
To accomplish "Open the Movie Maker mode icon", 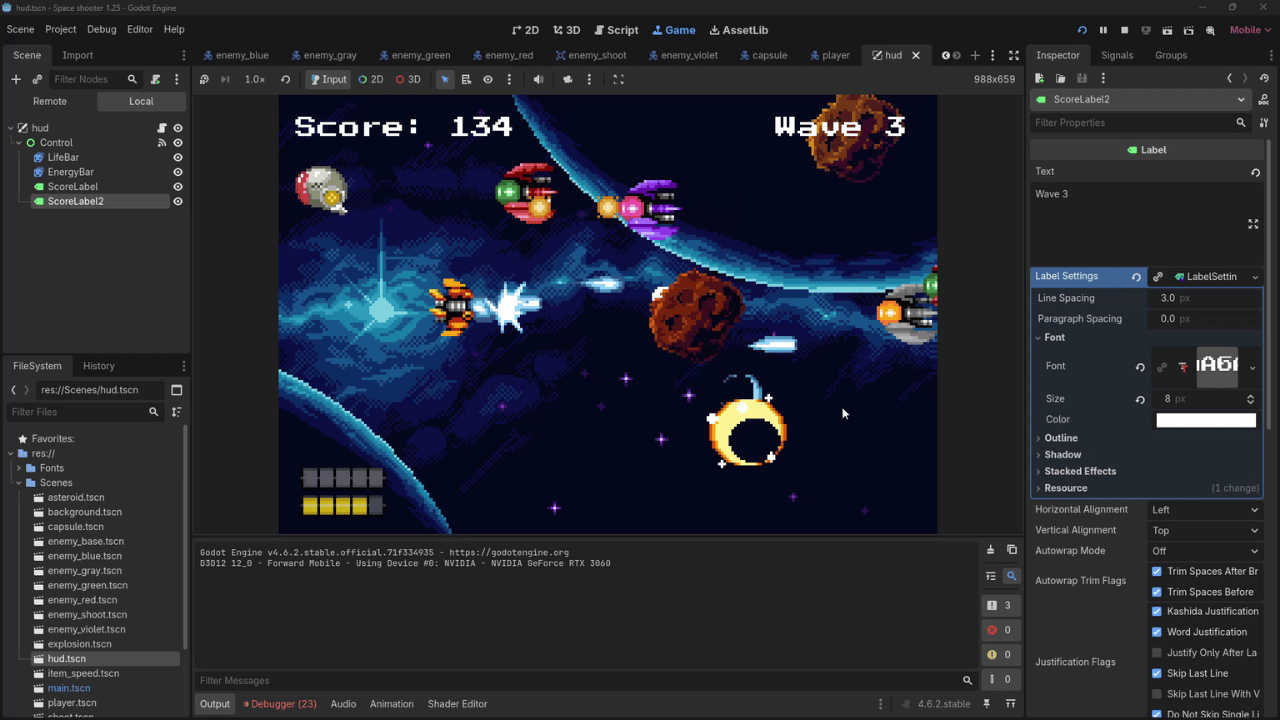I will (1210, 30).
